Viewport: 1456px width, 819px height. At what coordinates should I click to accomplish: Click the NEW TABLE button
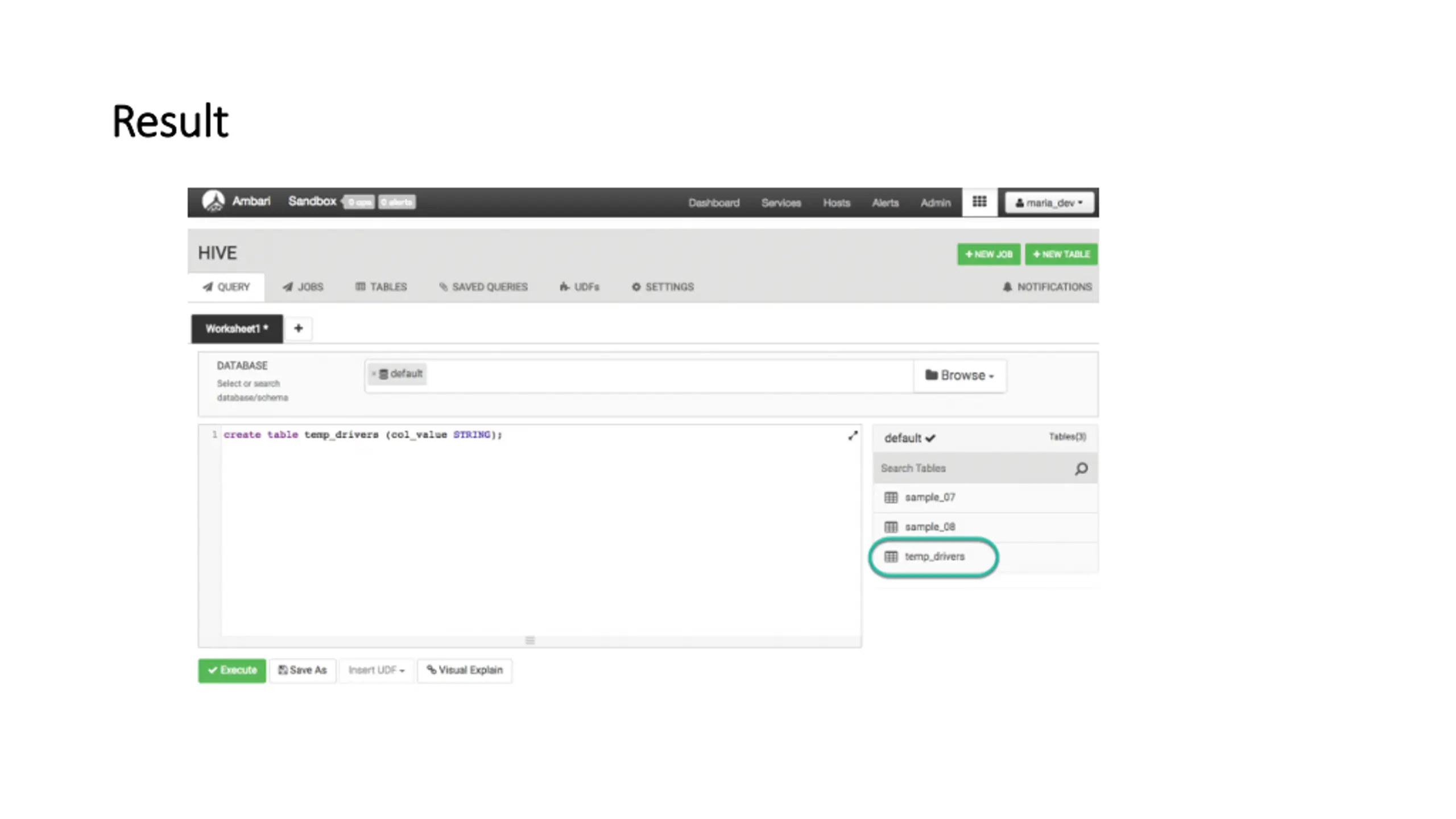pos(1061,254)
